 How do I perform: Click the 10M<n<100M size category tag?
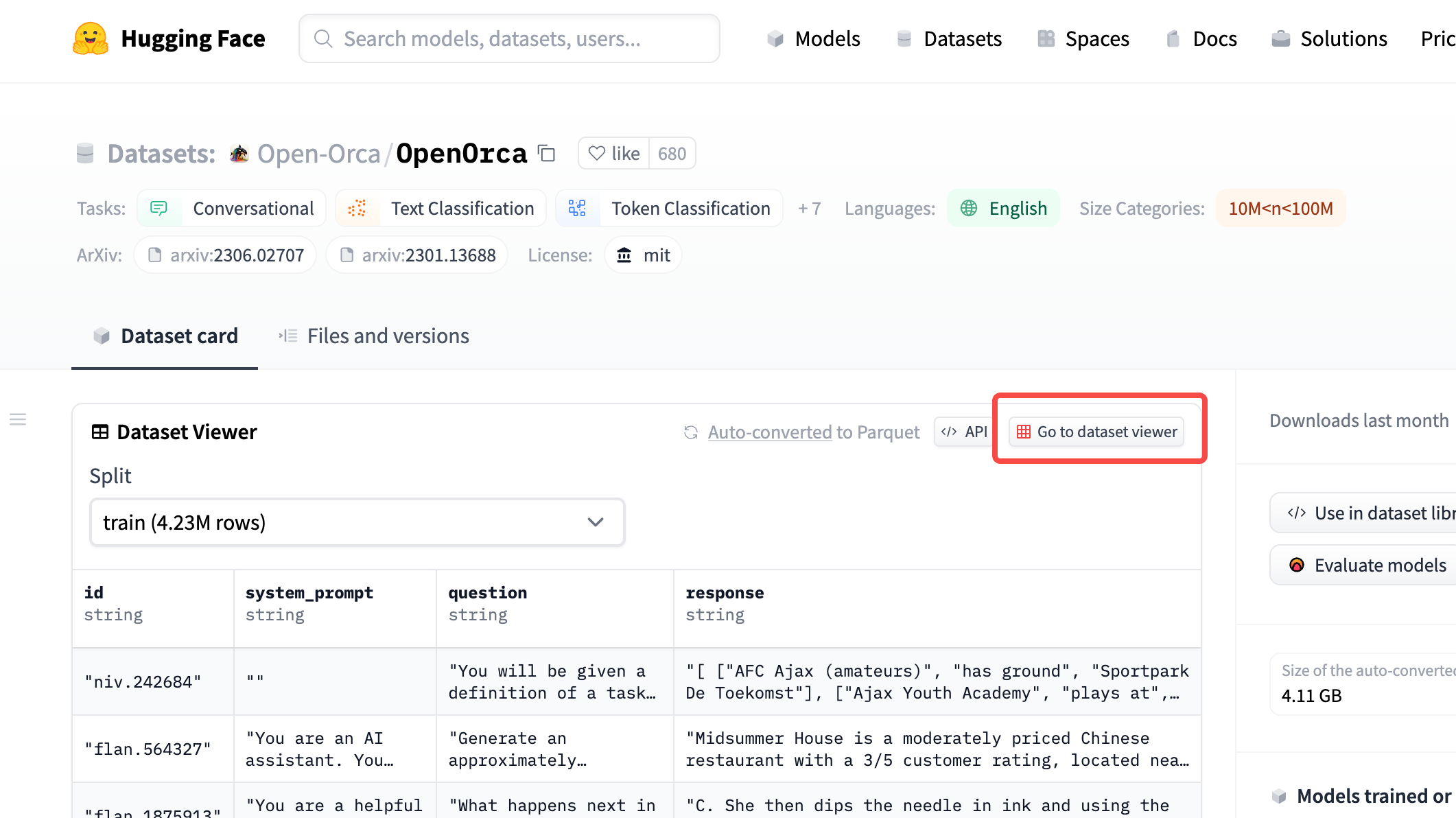click(1280, 209)
